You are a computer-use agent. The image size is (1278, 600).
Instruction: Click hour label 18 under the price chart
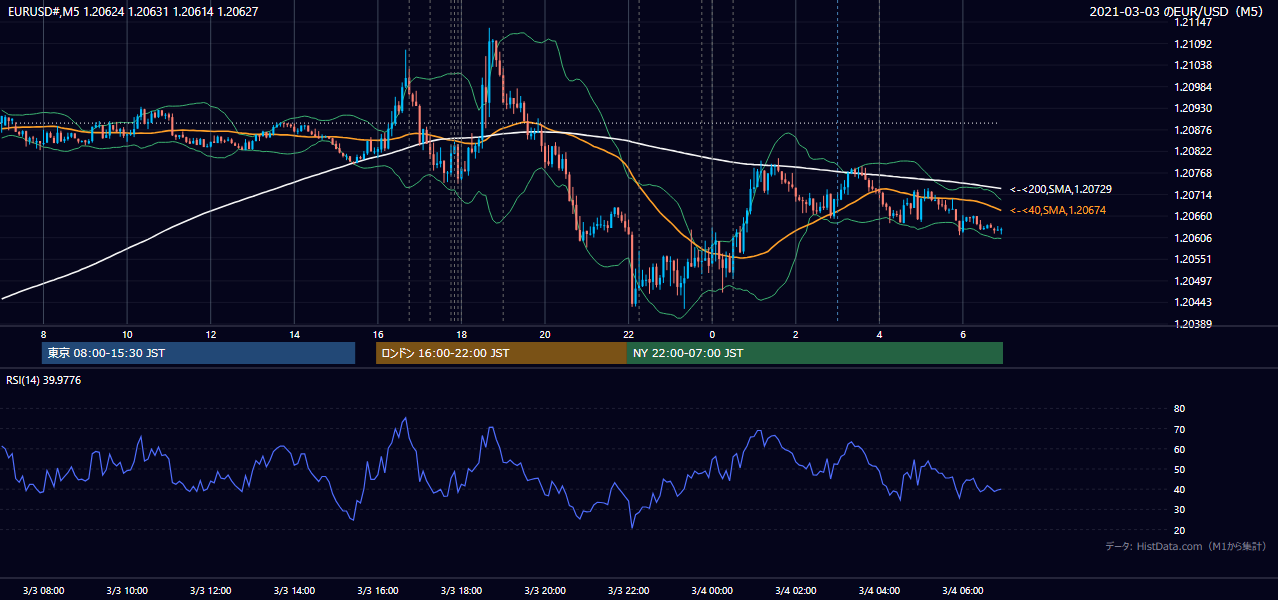point(461,334)
